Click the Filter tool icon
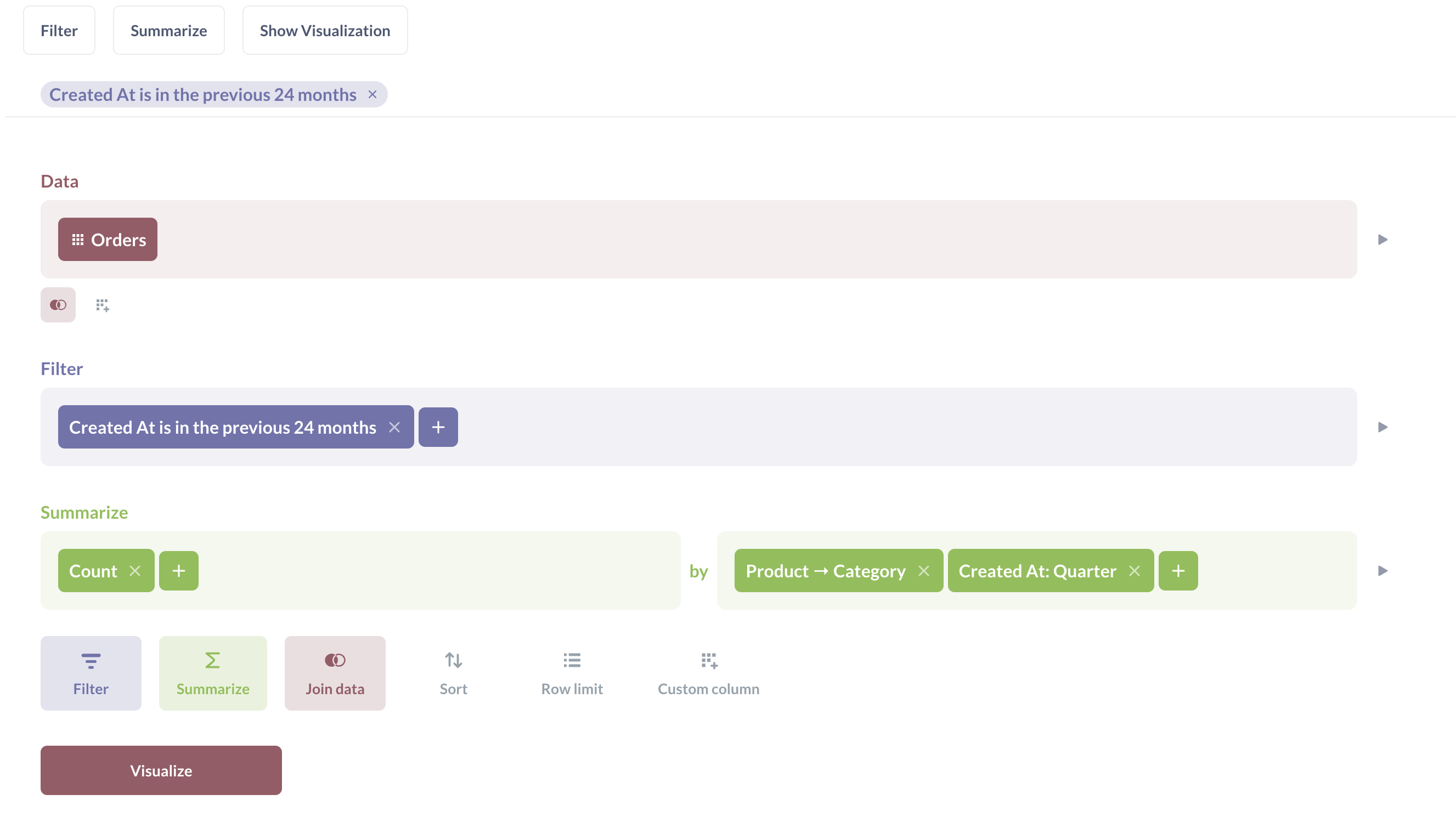The image size is (1456, 840). [x=90, y=672]
